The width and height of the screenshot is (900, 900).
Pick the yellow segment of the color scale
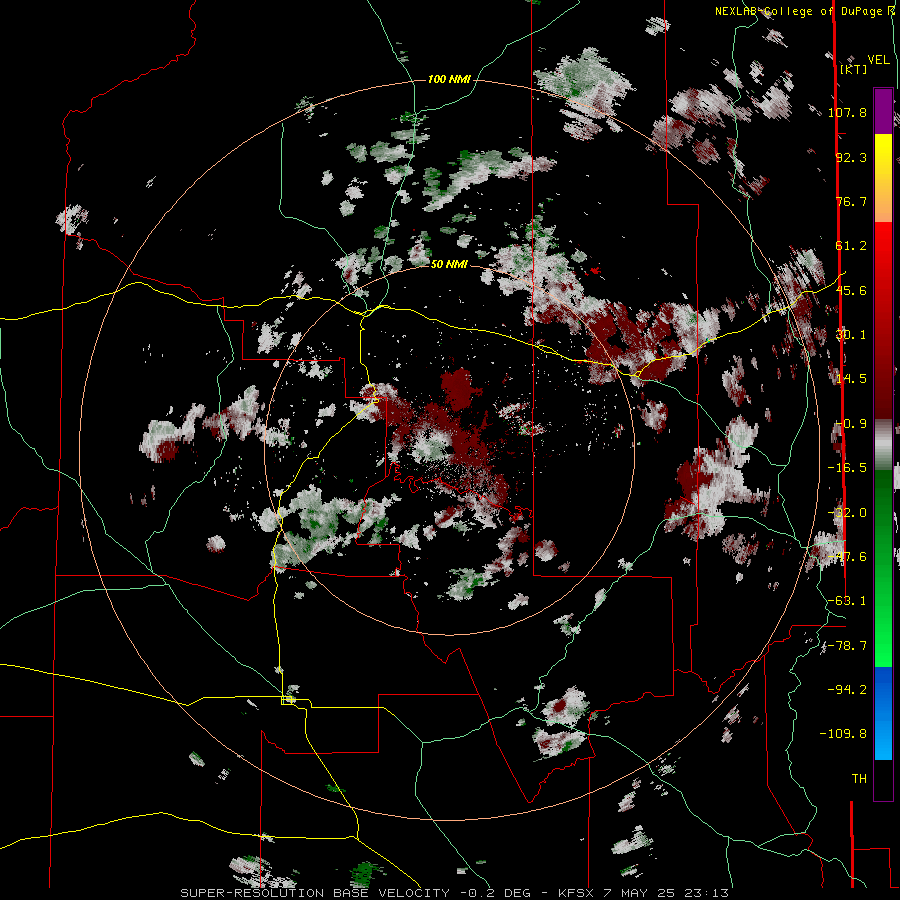point(883,155)
